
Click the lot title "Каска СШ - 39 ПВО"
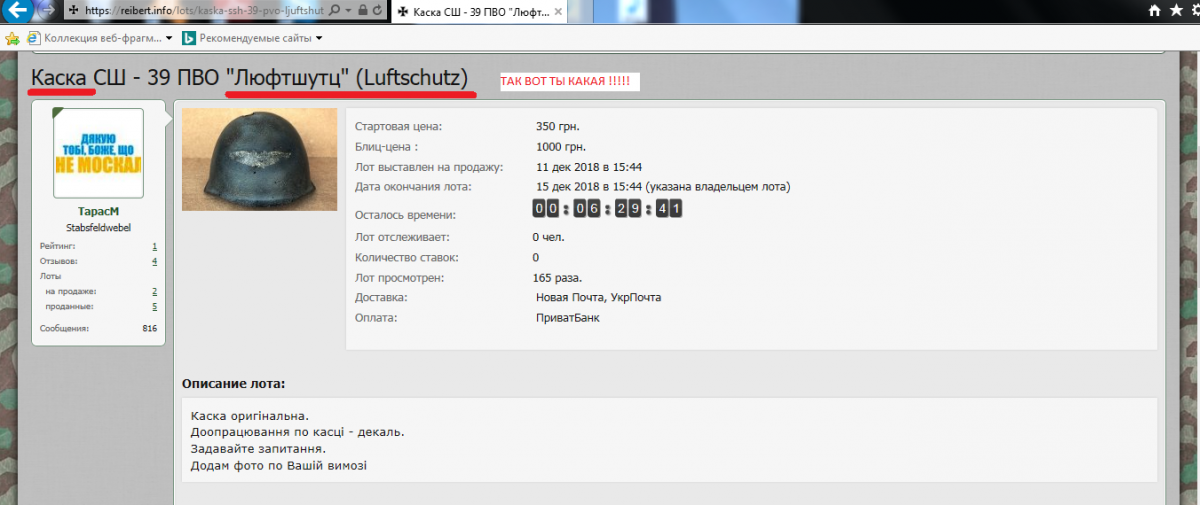tap(127, 78)
